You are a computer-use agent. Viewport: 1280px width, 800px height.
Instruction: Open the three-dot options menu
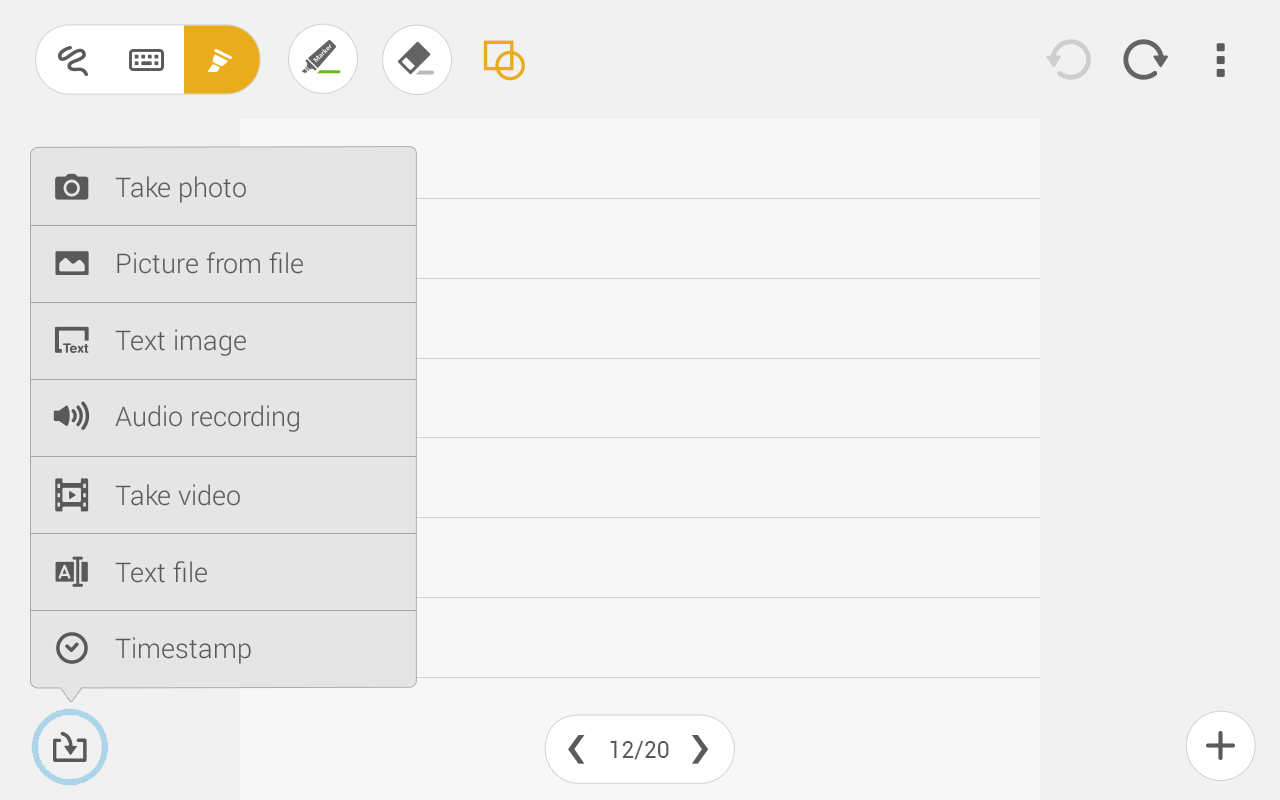click(1220, 59)
